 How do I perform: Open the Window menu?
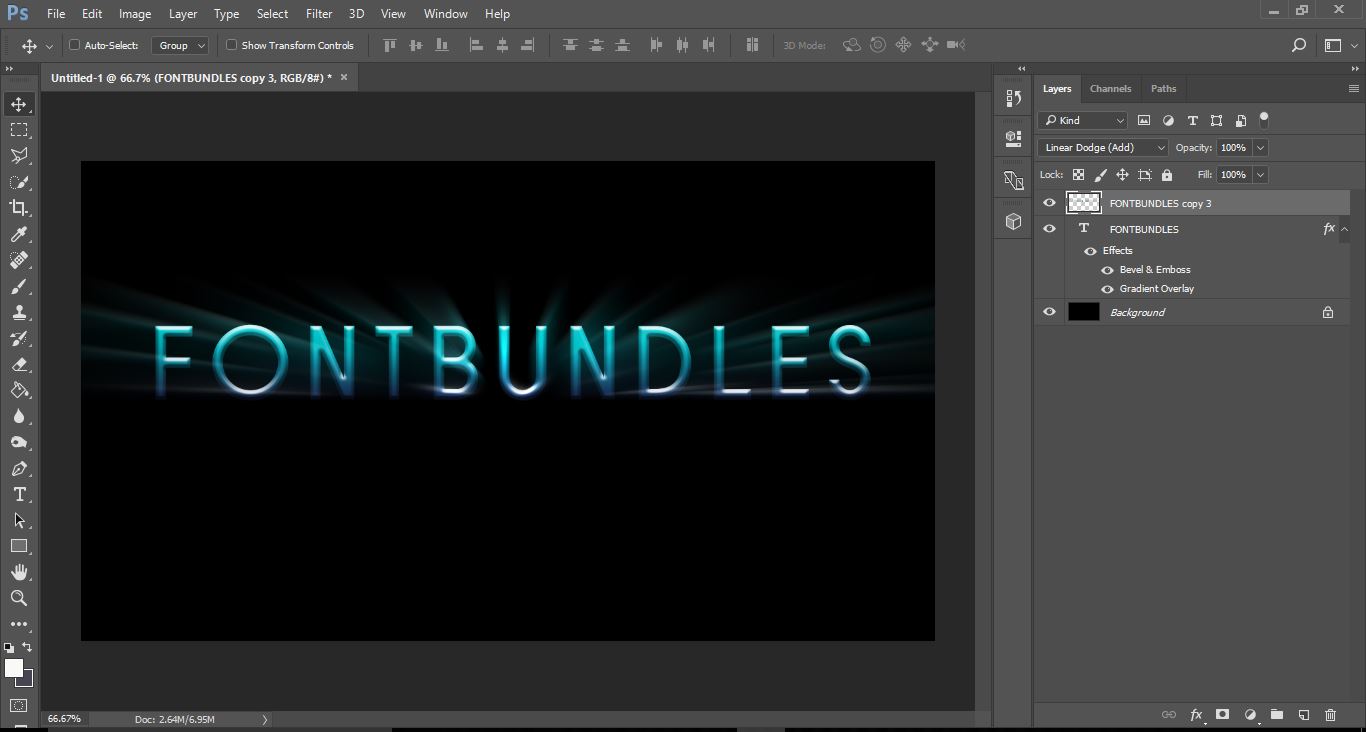(x=445, y=14)
